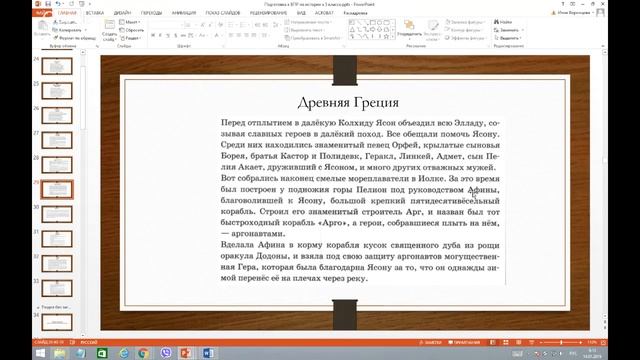Undo the last action in quick access toolbar

tap(58, 4)
